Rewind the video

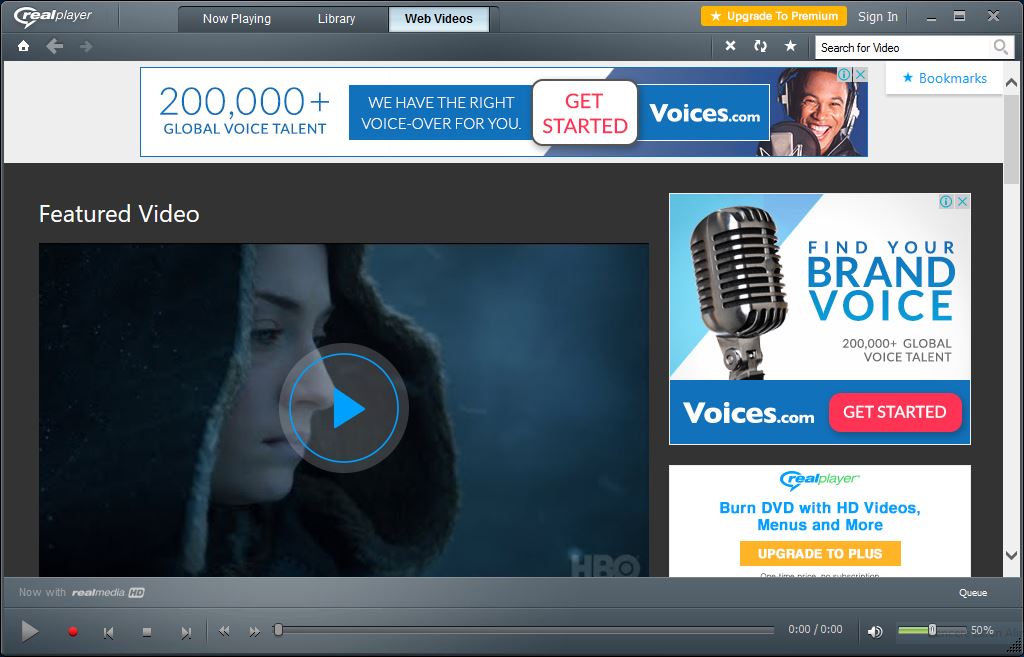pyautogui.click(x=224, y=632)
